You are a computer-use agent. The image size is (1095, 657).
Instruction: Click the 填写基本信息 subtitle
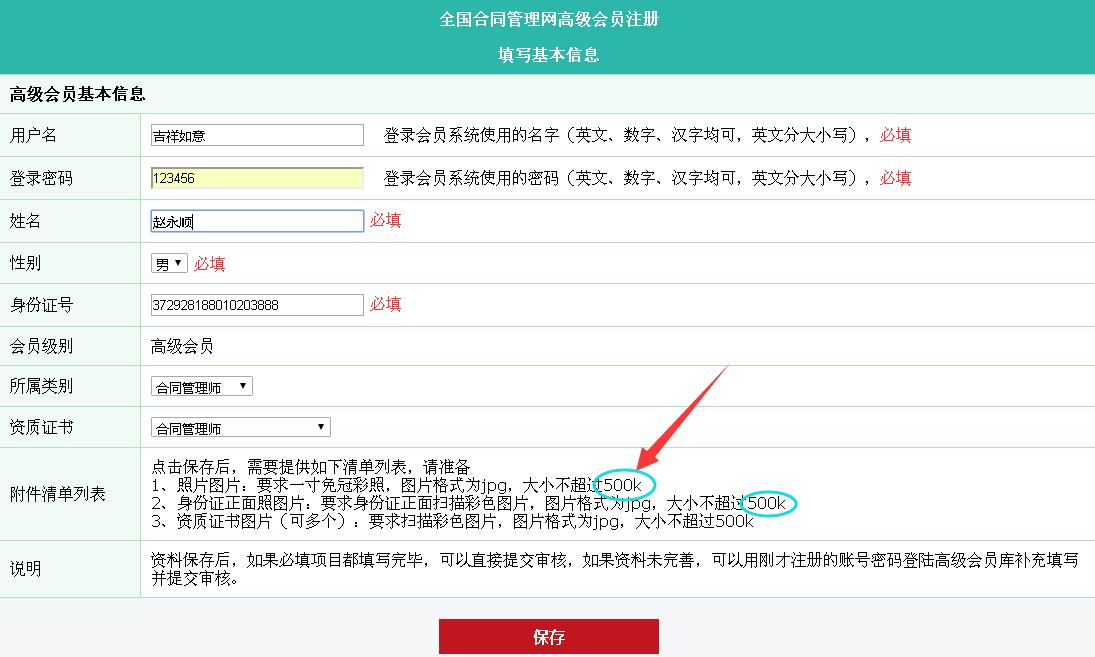point(549,54)
